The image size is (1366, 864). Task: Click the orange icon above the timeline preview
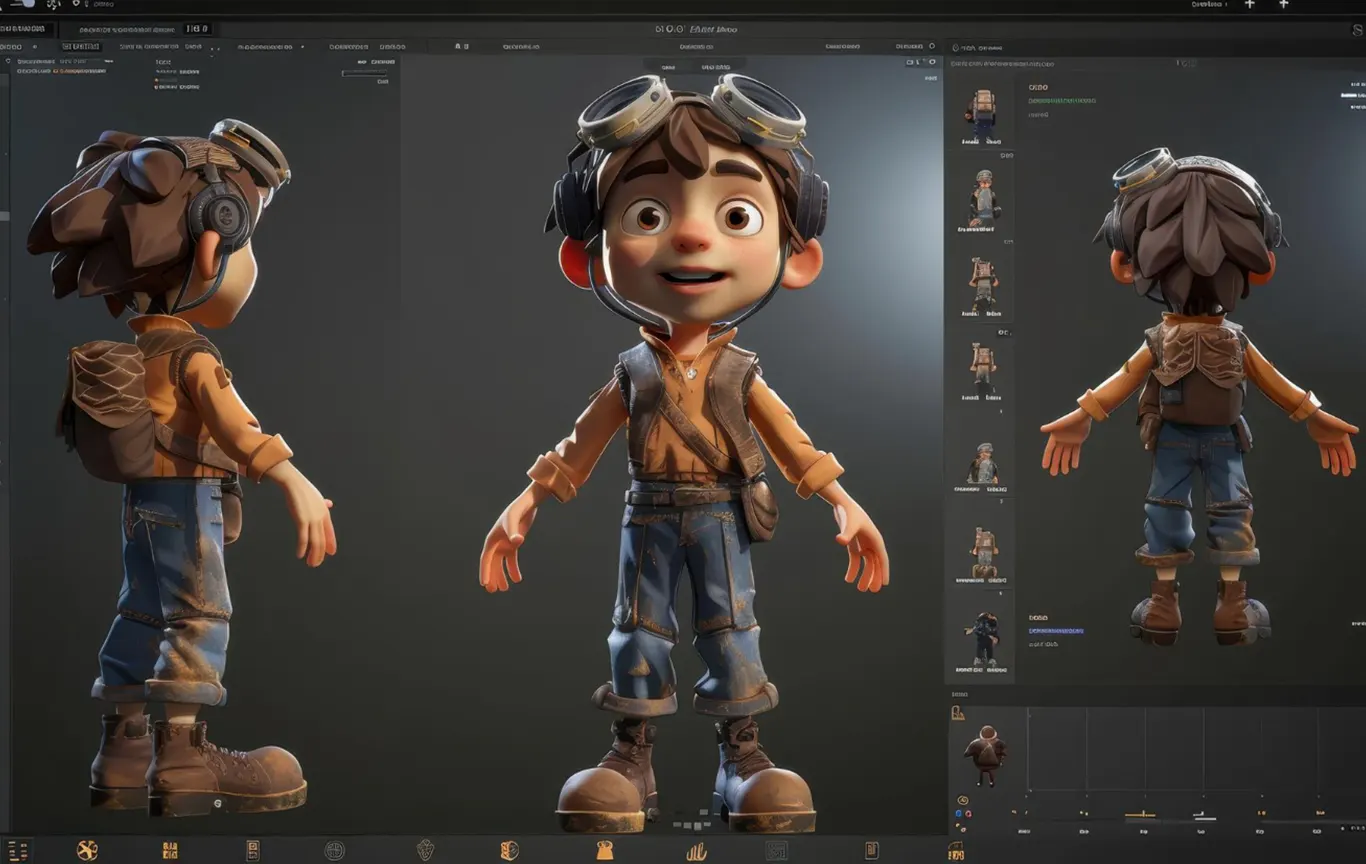click(x=958, y=713)
